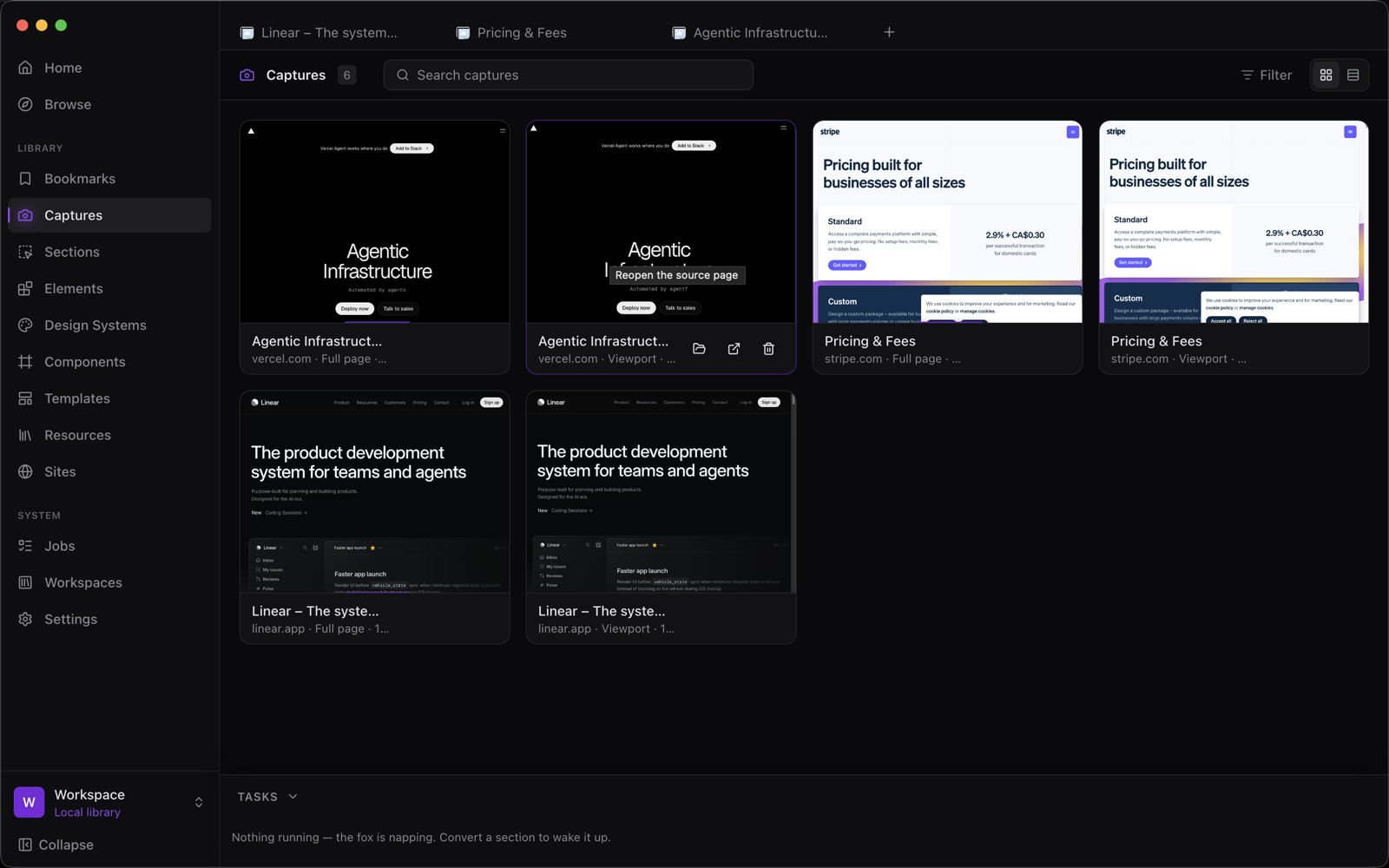1389x868 pixels.
Task: Click the 'vercel.com · Full page' caption
Action: (x=319, y=359)
